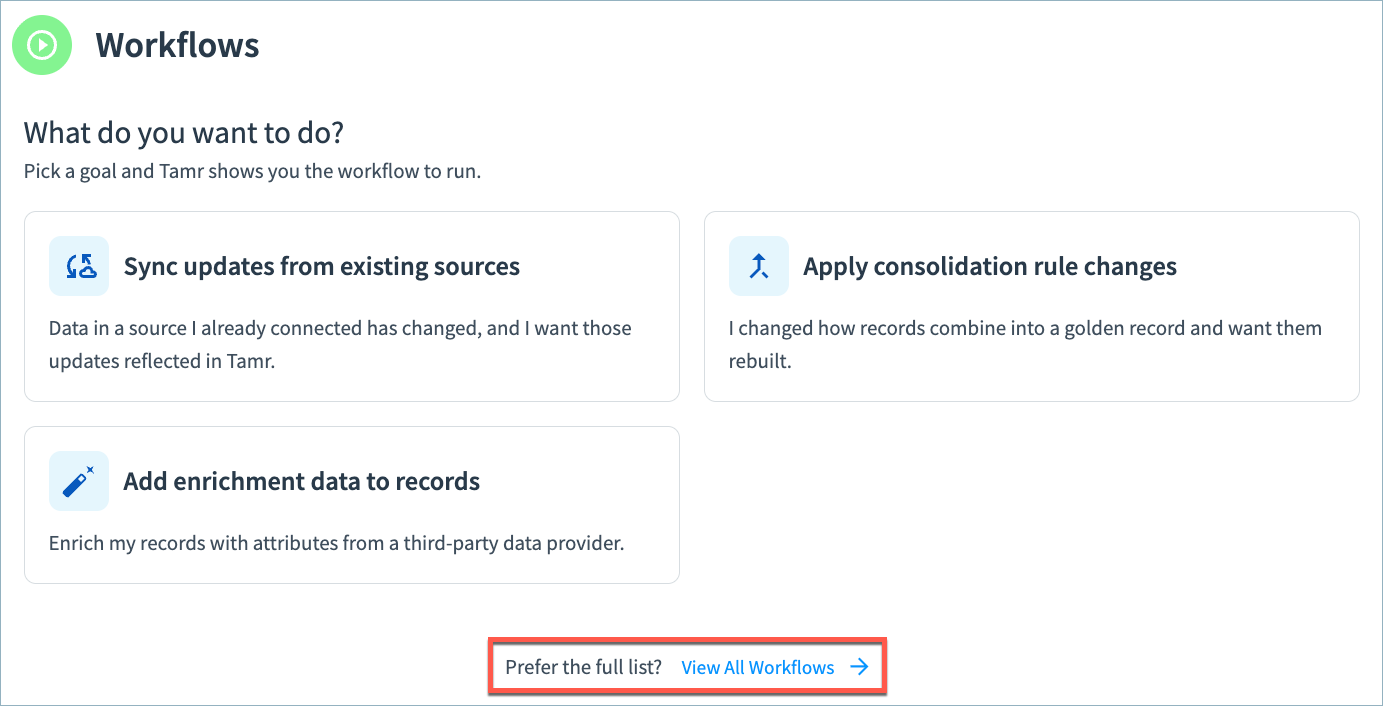Click the 'Enrich my records with attributes' description
This screenshot has width=1383, height=706.
pyautogui.click(x=336, y=544)
